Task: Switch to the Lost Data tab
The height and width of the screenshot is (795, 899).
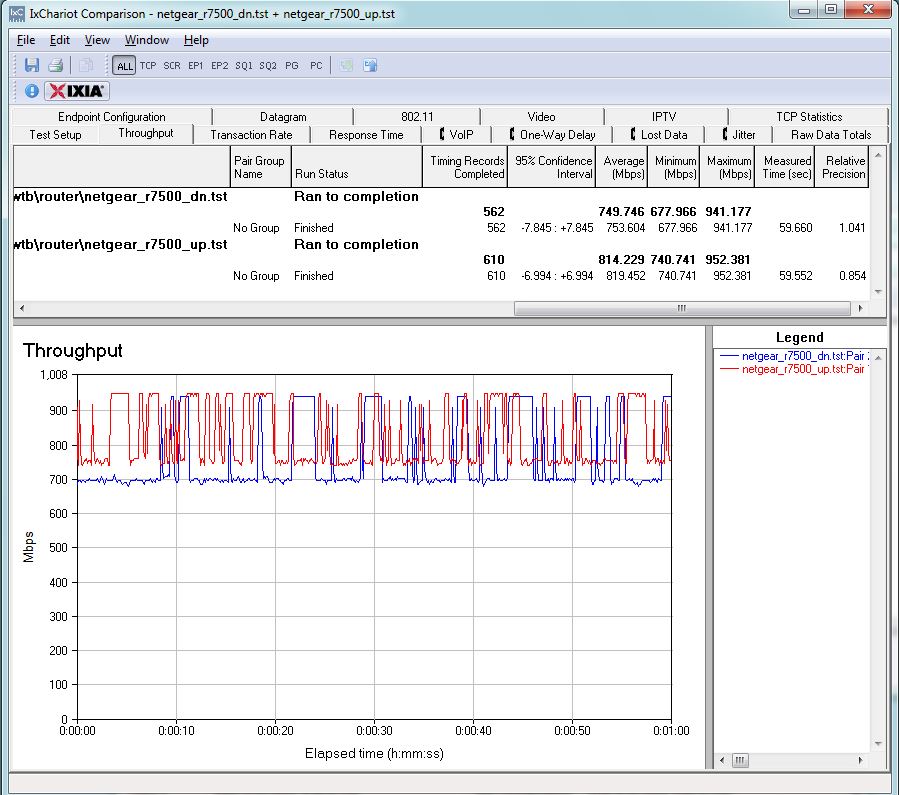Action: tap(658, 135)
